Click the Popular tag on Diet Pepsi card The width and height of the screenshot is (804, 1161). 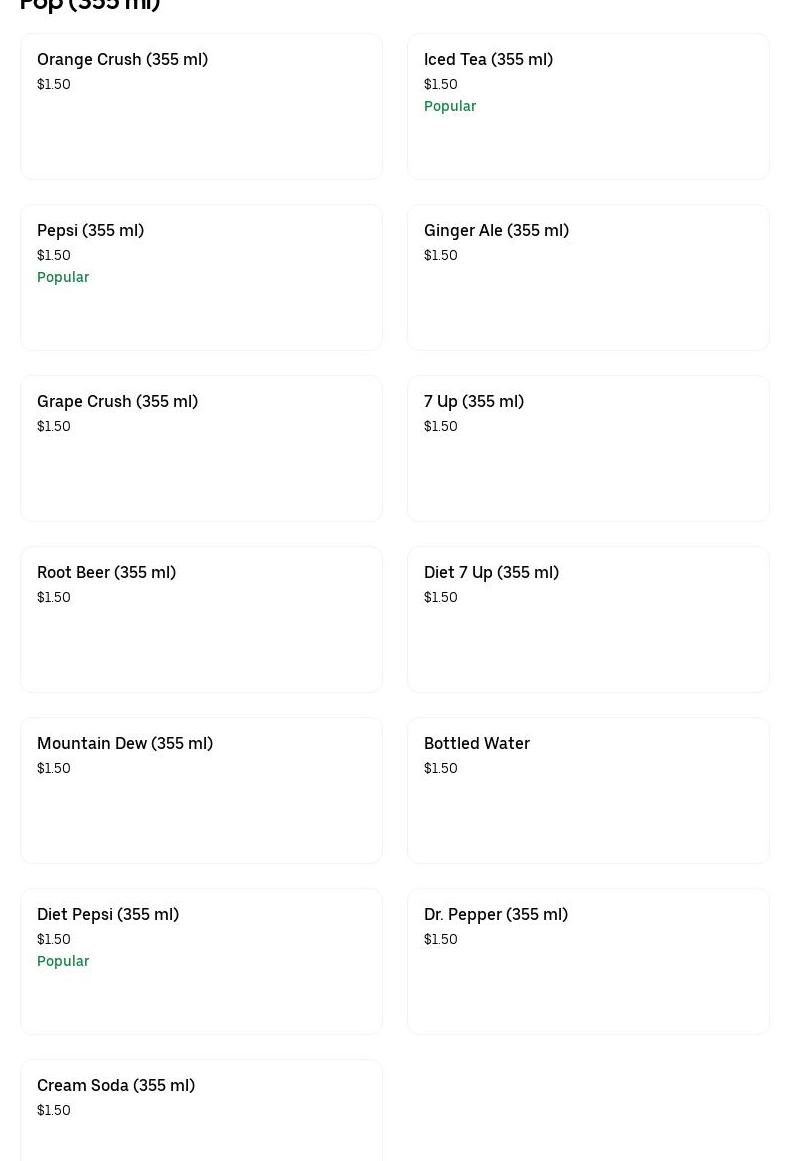click(63, 961)
